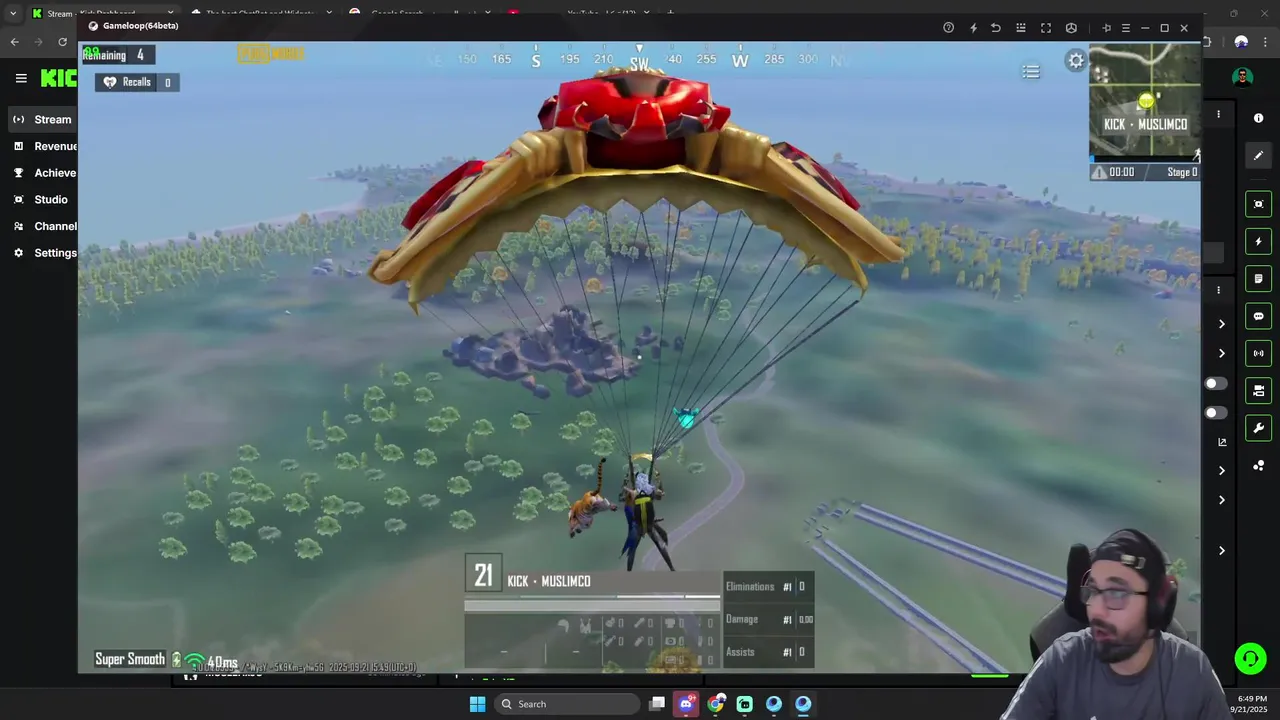Toggle Gameloop fullscreen mode icon
Screen dimensions: 1280x720
[x=1046, y=28]
